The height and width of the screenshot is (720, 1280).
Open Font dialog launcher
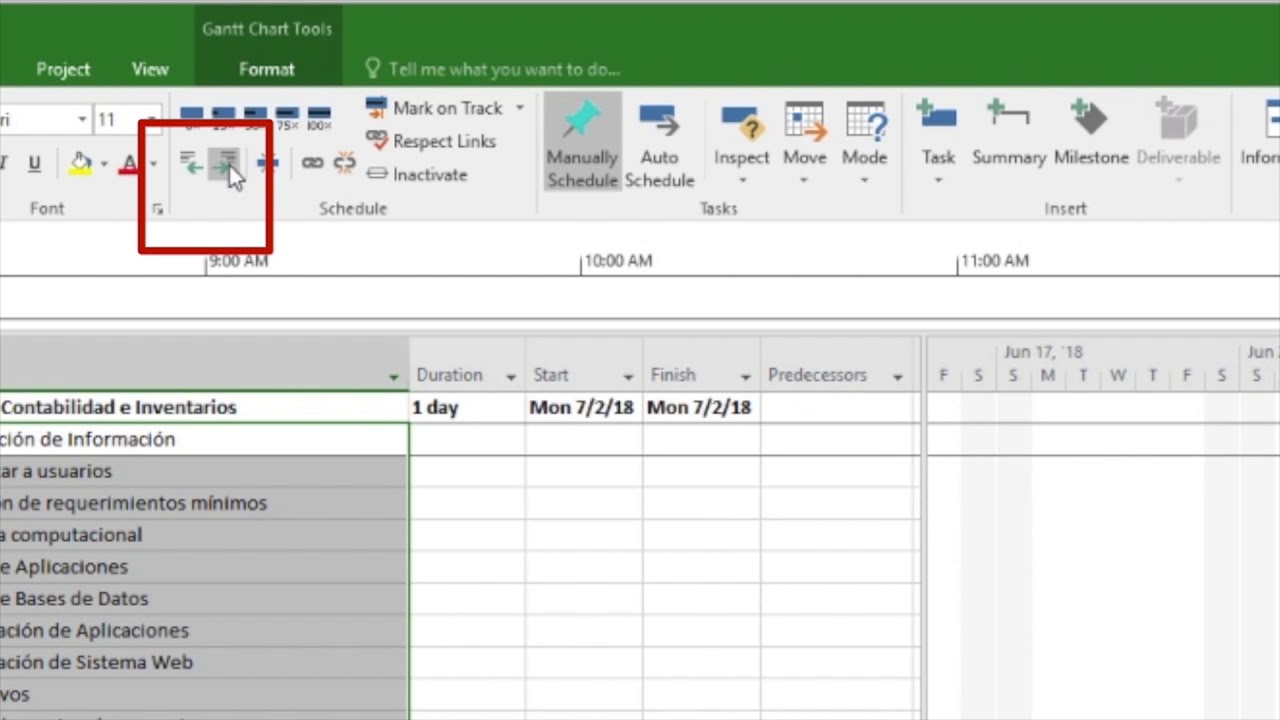click(157, 209)
